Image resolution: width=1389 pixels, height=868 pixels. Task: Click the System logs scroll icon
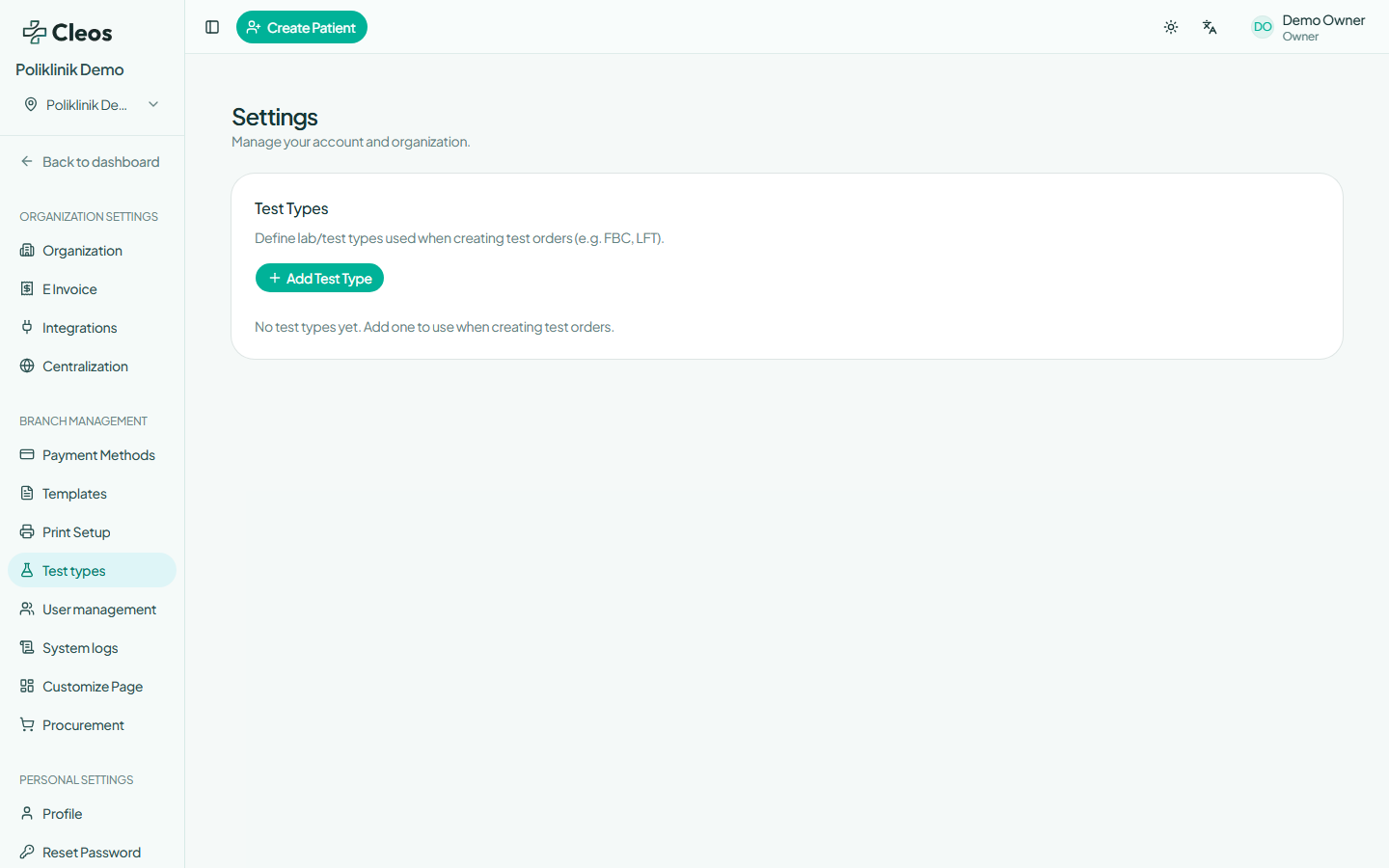click(27, 647)
